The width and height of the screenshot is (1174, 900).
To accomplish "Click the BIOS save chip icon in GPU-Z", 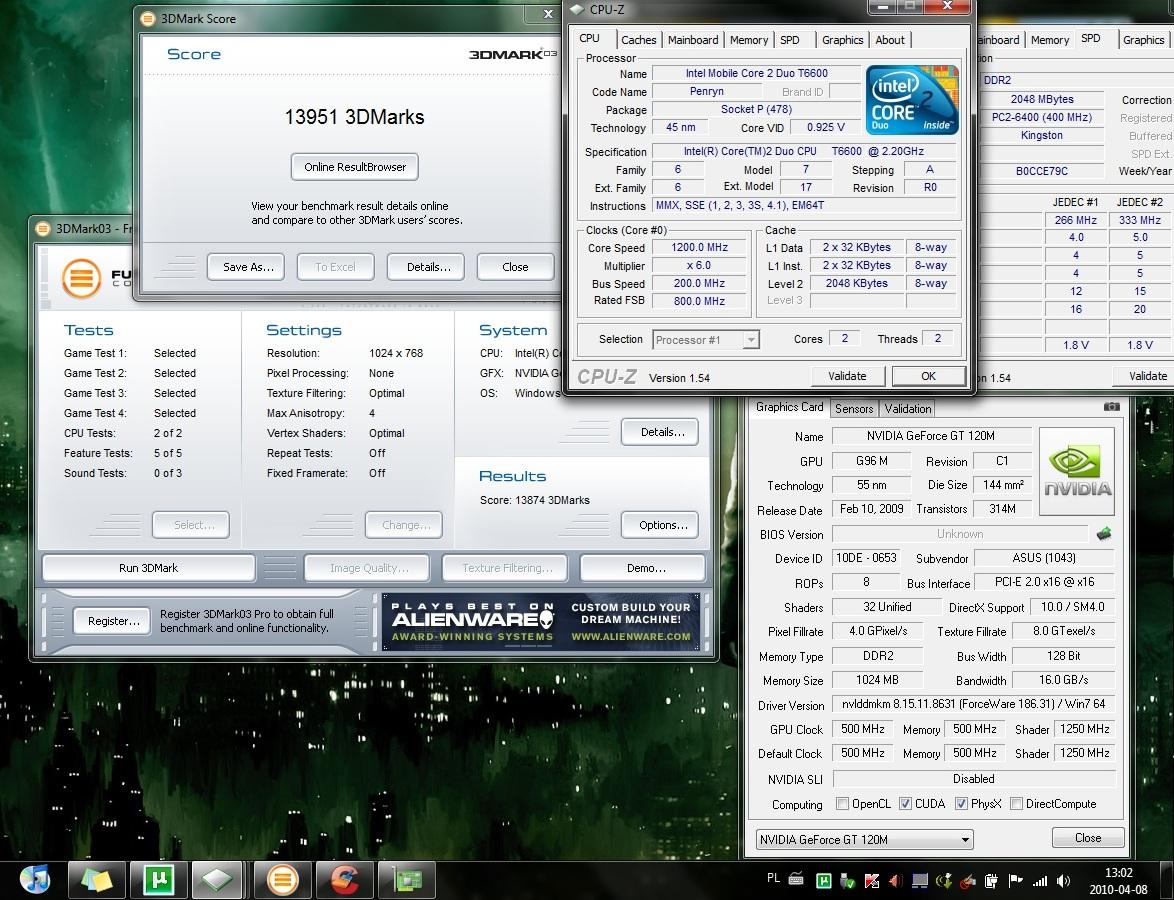I will [x=1104, y=534].
